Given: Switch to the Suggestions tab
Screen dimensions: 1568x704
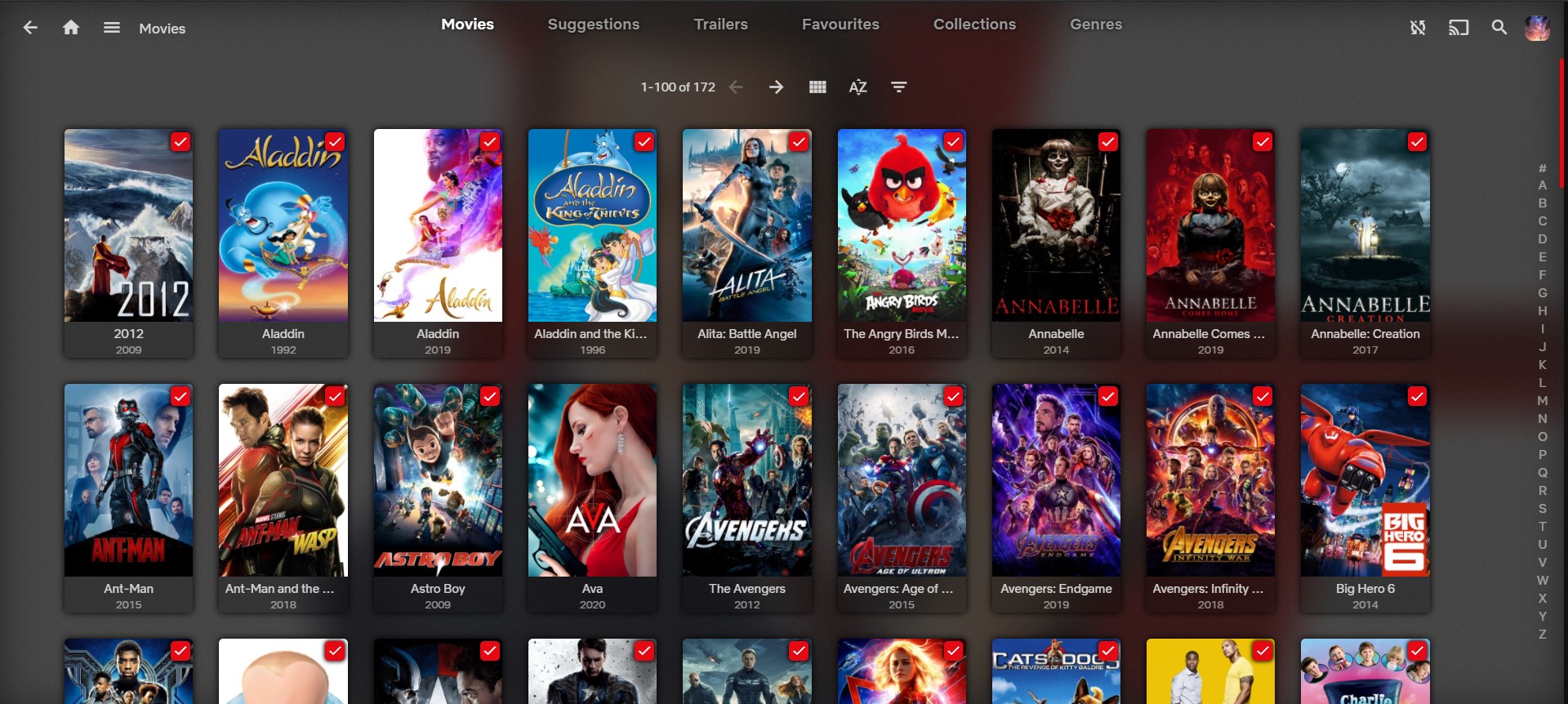Looking at the screenshot, I should [x=594, y=25].
